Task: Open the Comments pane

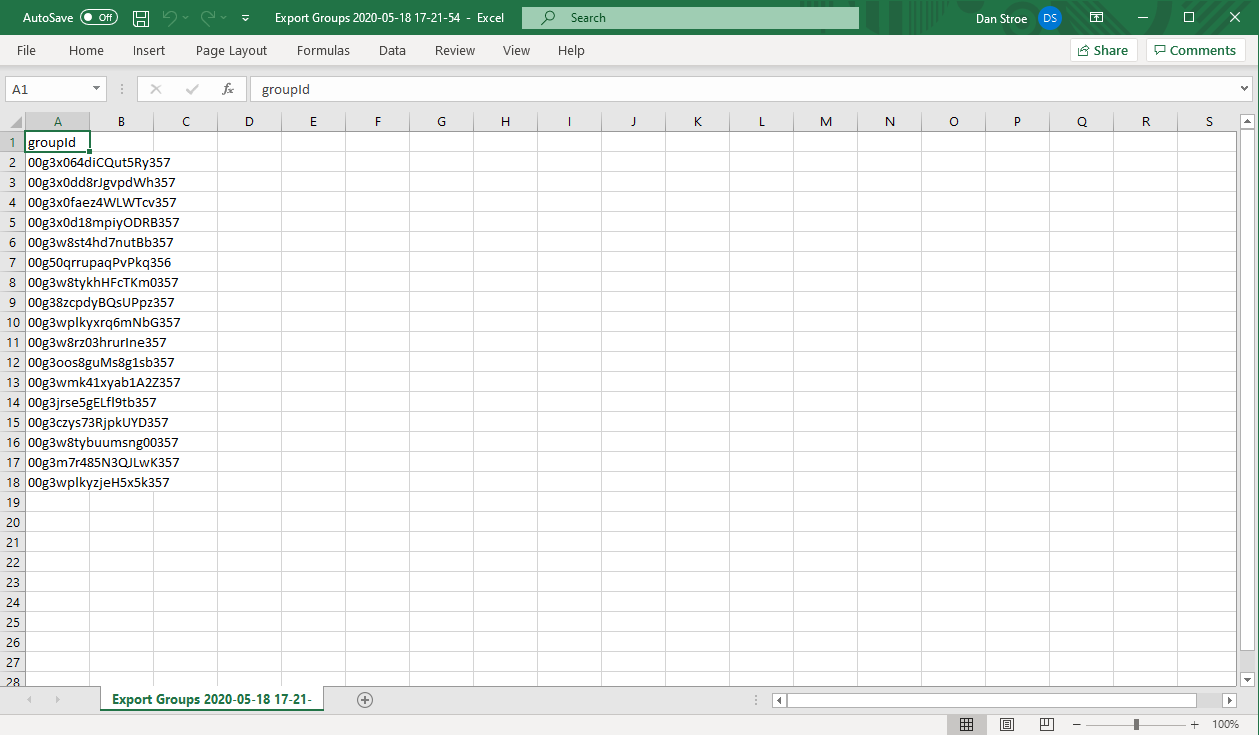Action: tap(1195, 49)
